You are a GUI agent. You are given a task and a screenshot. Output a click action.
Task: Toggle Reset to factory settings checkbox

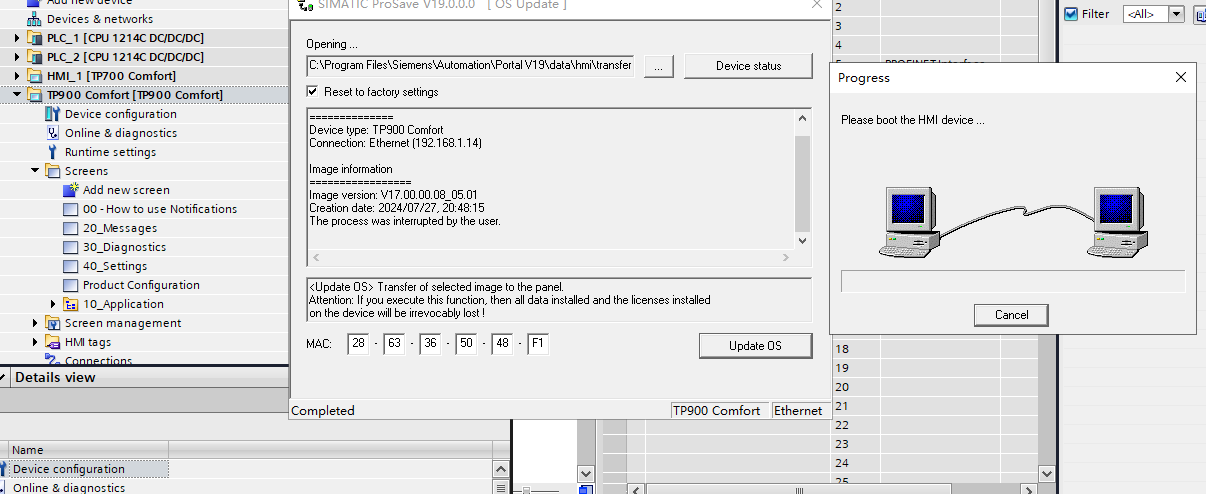313,92
